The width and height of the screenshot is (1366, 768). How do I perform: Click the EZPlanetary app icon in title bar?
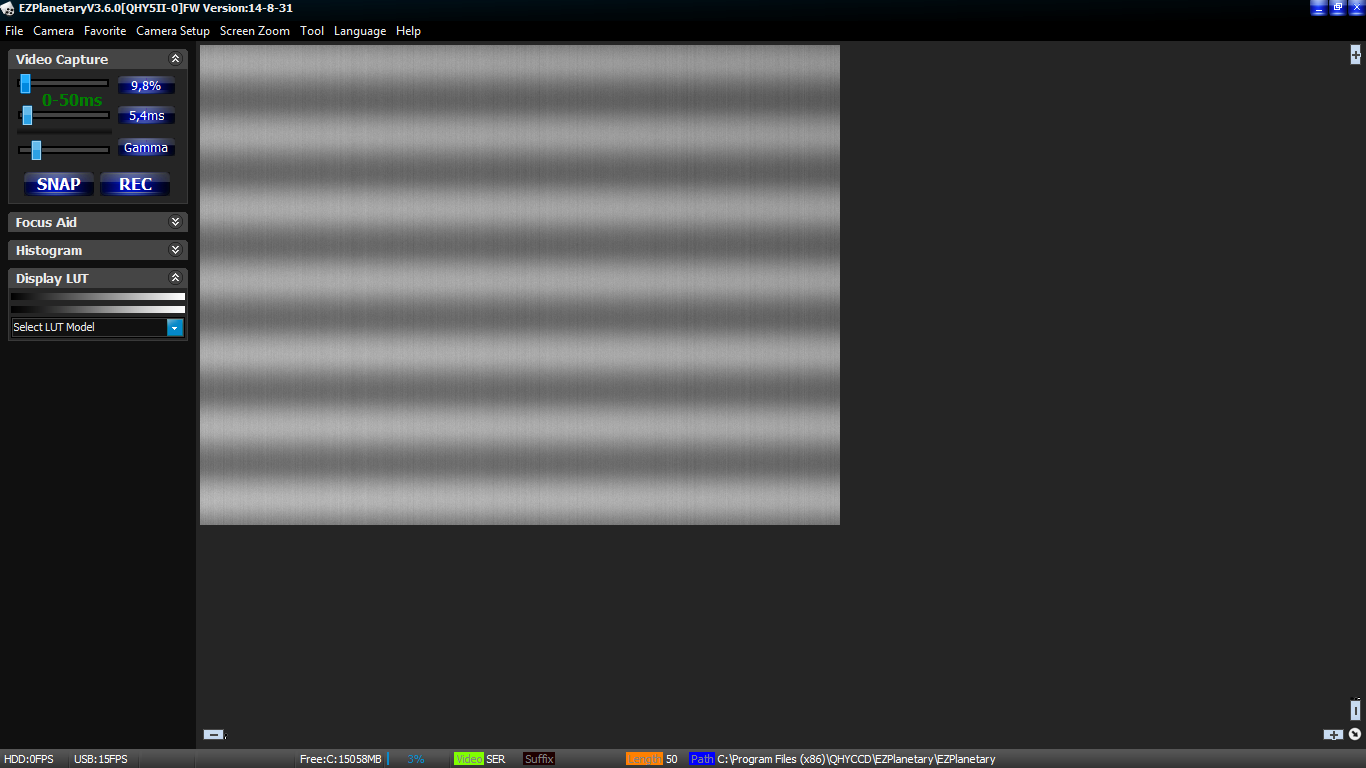(x=8, y=8)
